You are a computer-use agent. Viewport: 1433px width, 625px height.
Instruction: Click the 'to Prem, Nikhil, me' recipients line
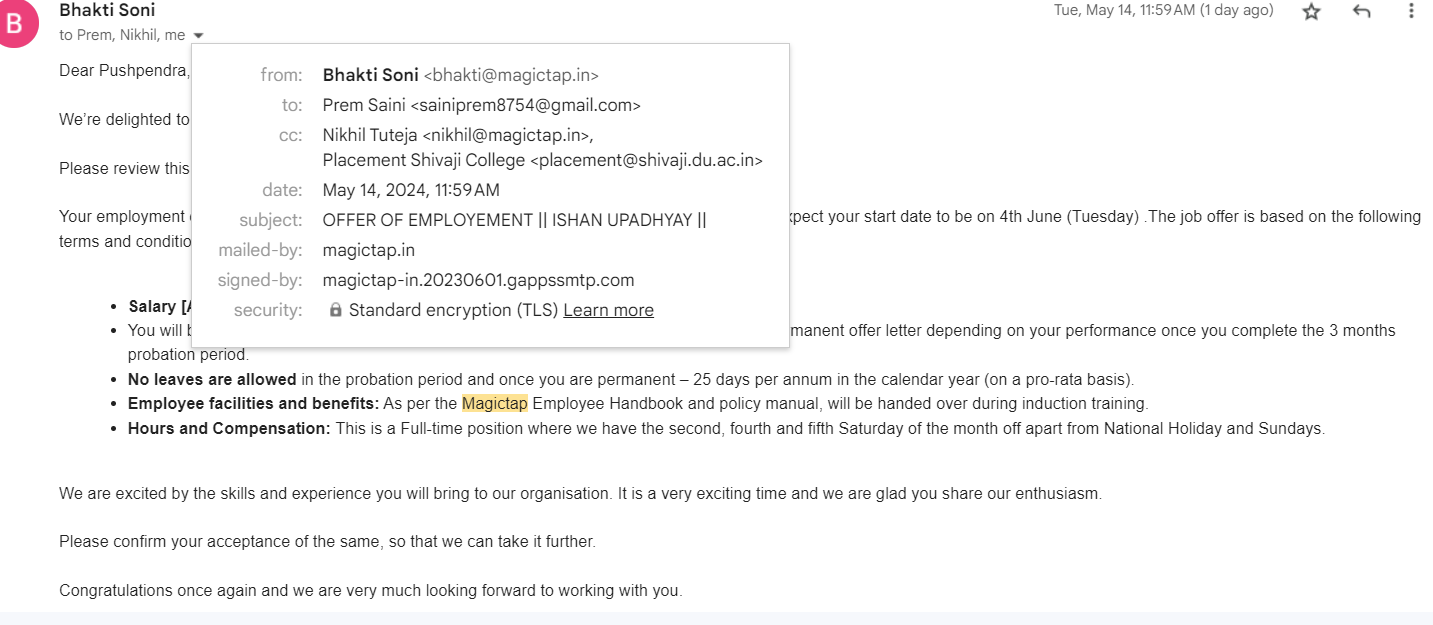122,35
